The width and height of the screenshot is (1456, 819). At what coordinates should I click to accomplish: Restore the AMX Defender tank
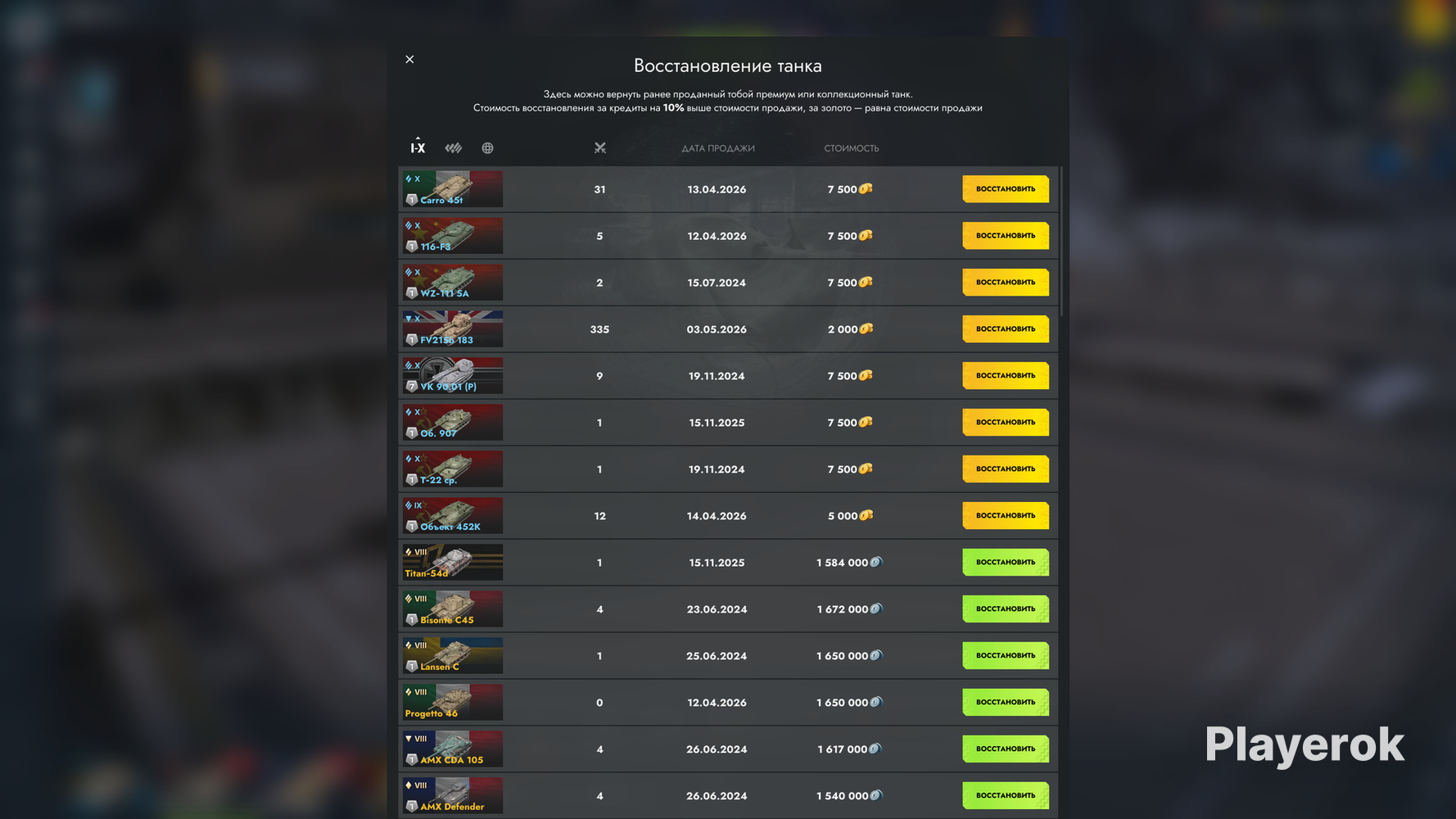pos(1005,796)
